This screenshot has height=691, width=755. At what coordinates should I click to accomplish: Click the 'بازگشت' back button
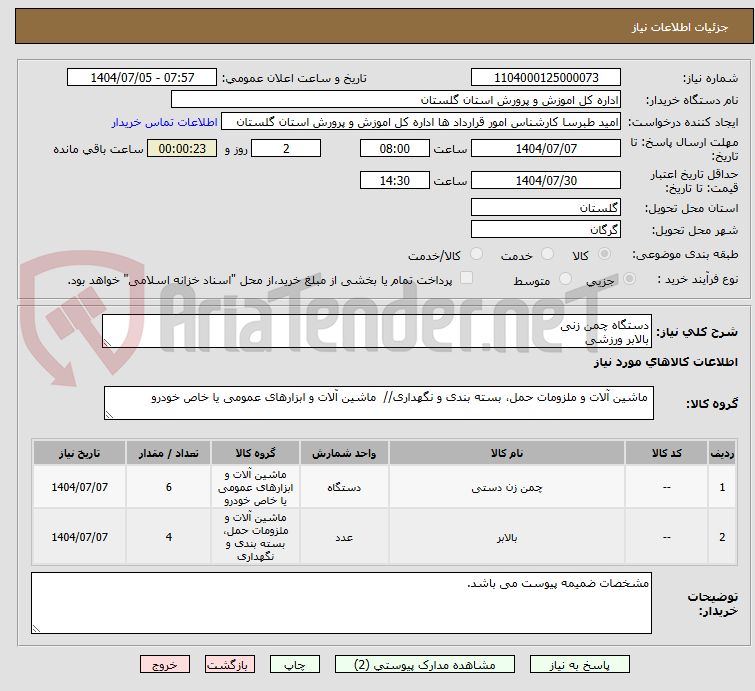(231, 664)
